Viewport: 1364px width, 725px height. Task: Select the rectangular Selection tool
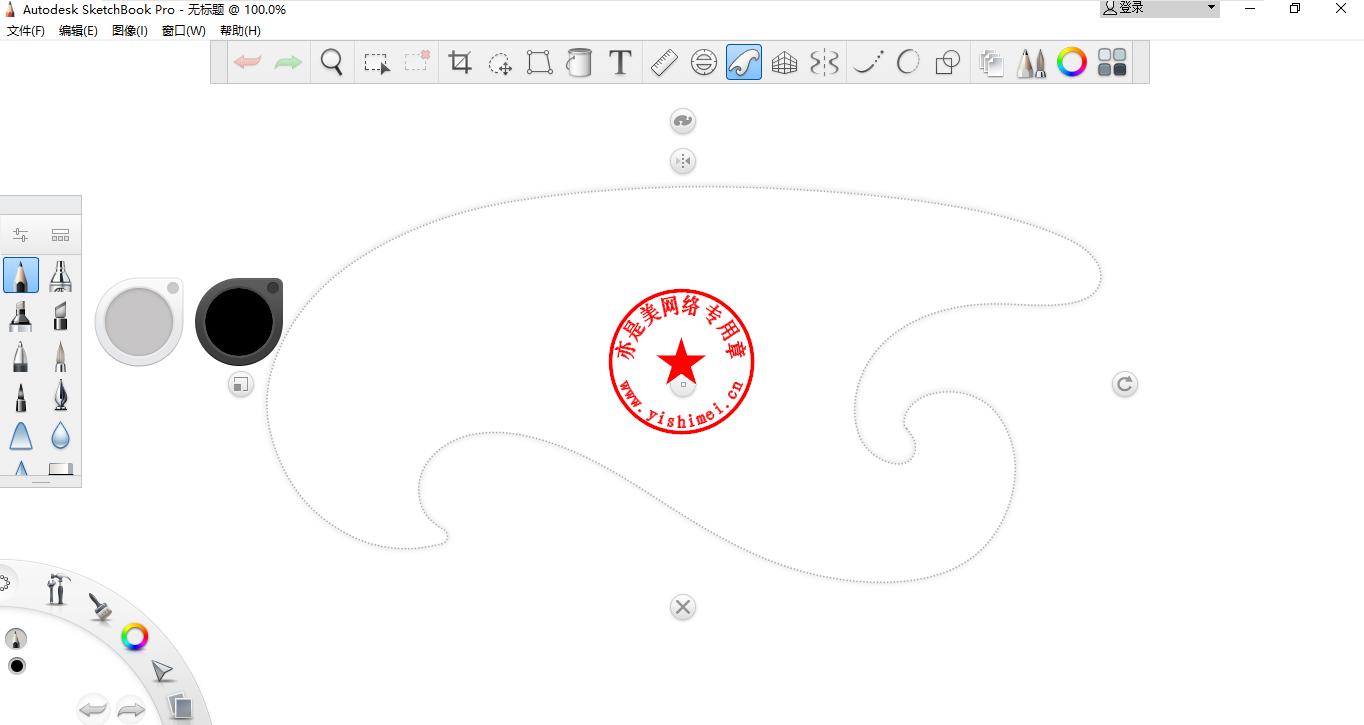point(376,62)
